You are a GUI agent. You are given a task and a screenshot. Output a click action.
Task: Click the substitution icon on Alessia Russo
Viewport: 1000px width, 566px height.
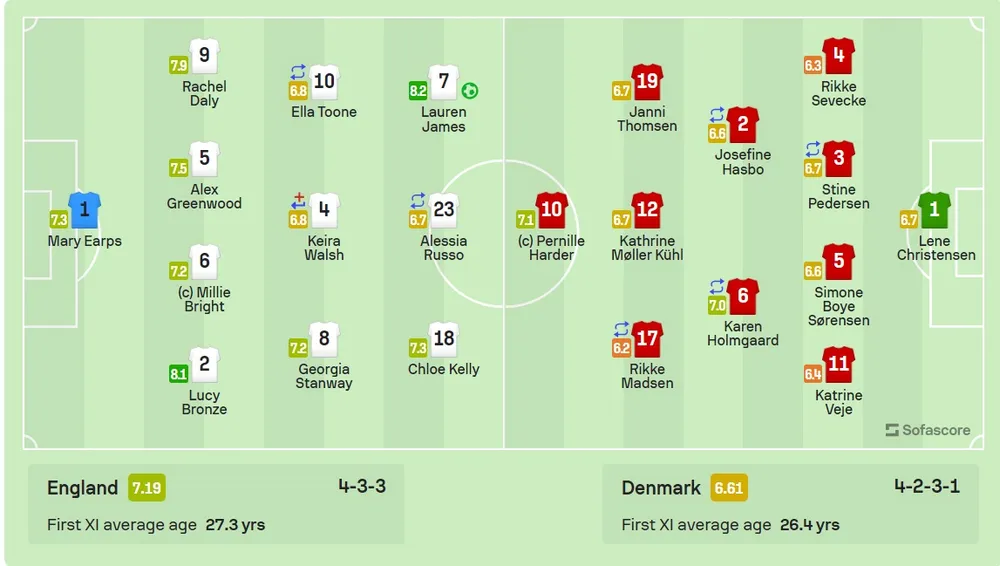tap(418, 200)
